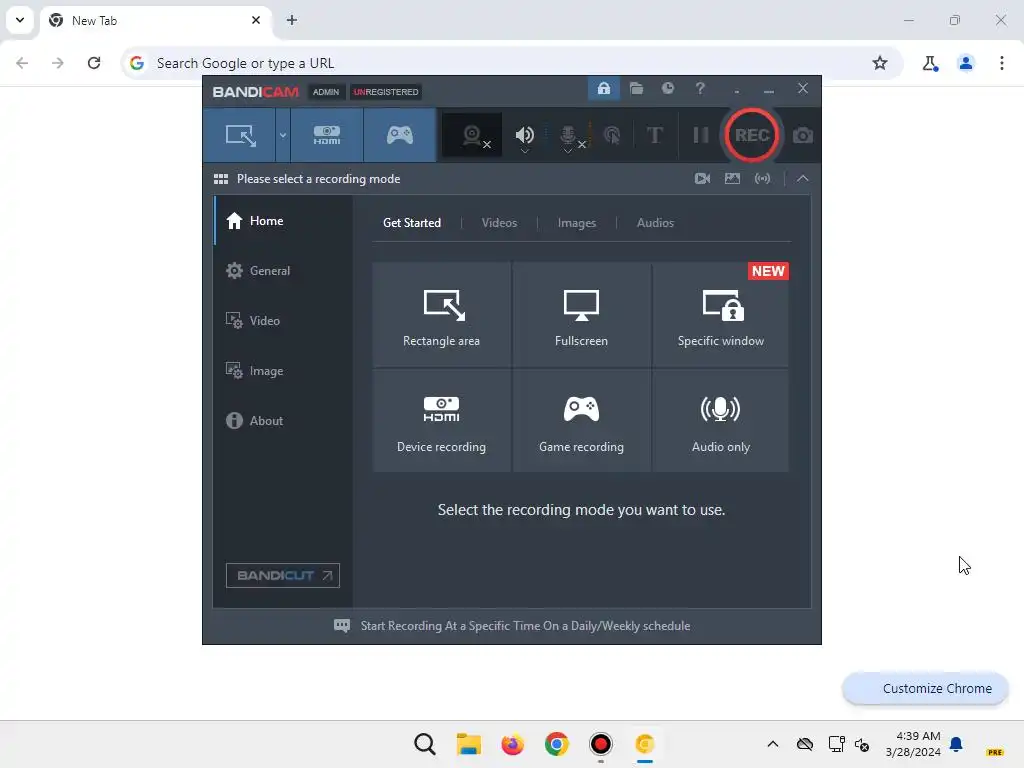Expand microphone settings chevron under mic icon
Screen dimensions: 1024x768
[568, 151]
